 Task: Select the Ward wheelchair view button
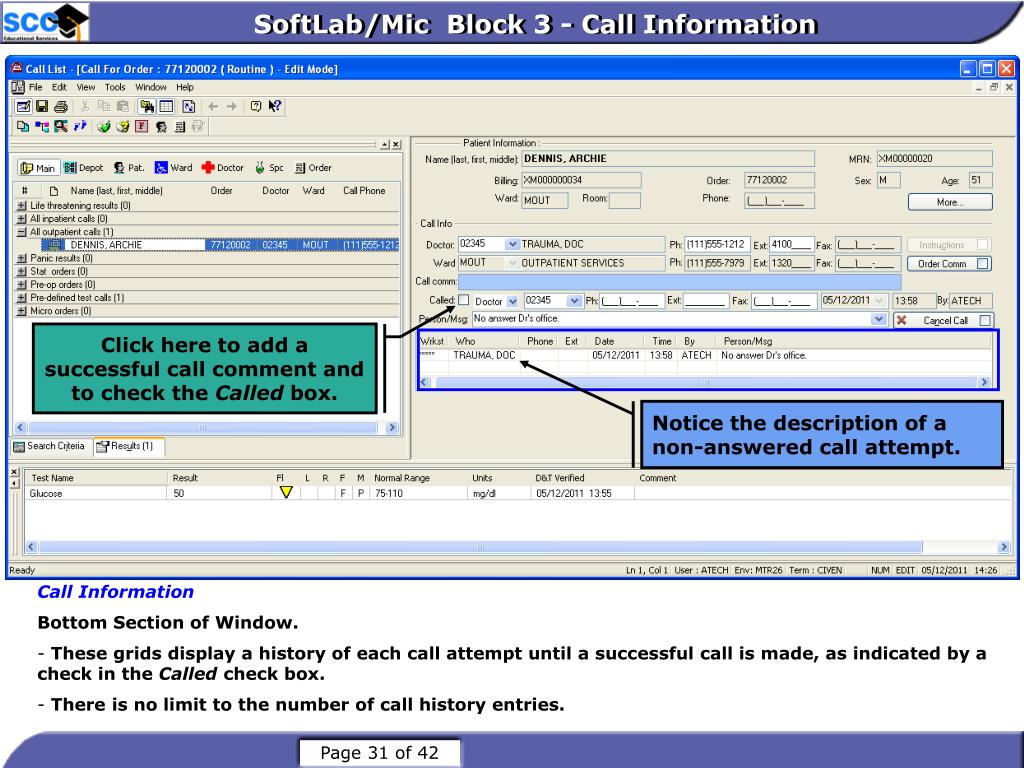tap(174, 168)
